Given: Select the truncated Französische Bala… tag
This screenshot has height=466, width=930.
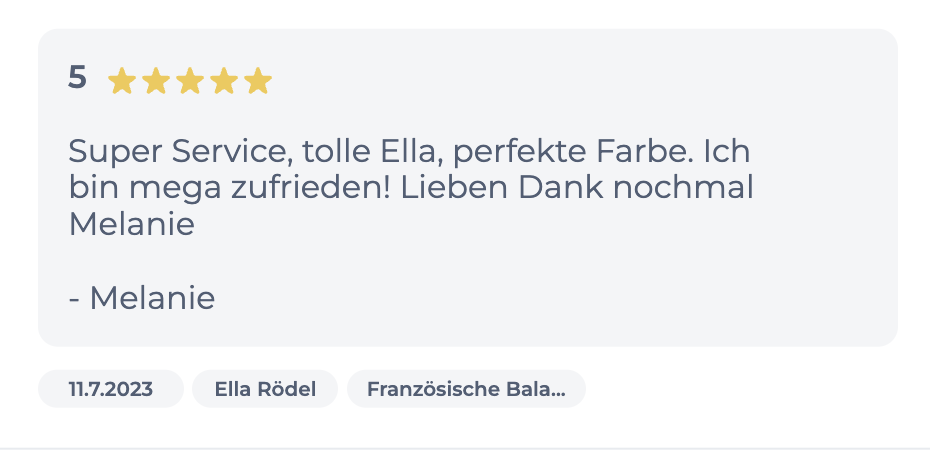Looking at the screenshot, I should coord(466,389).
